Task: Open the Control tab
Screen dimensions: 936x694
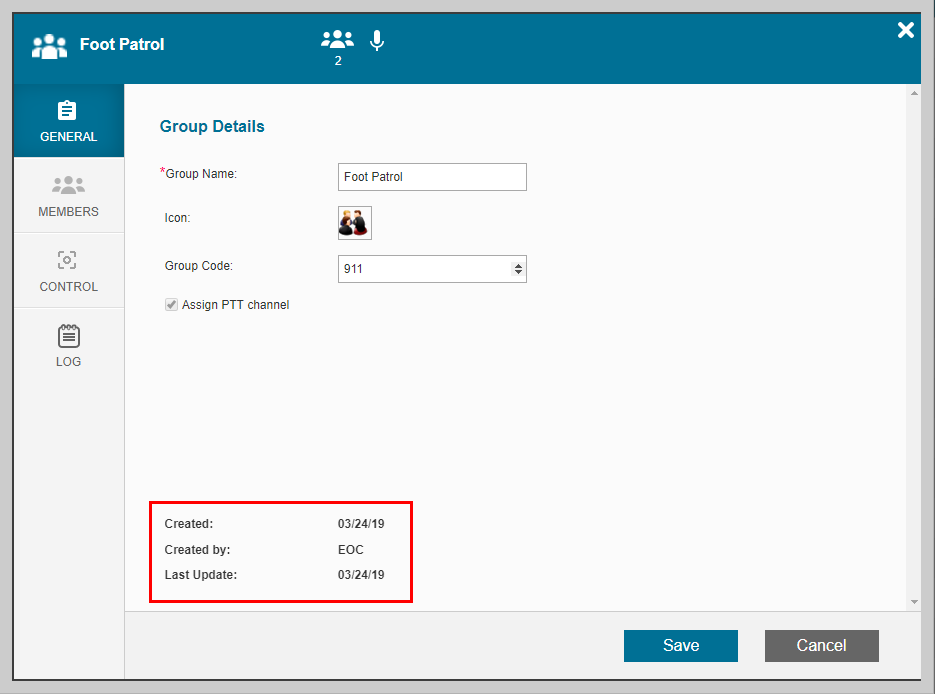Action: click(x=69, y=271)
